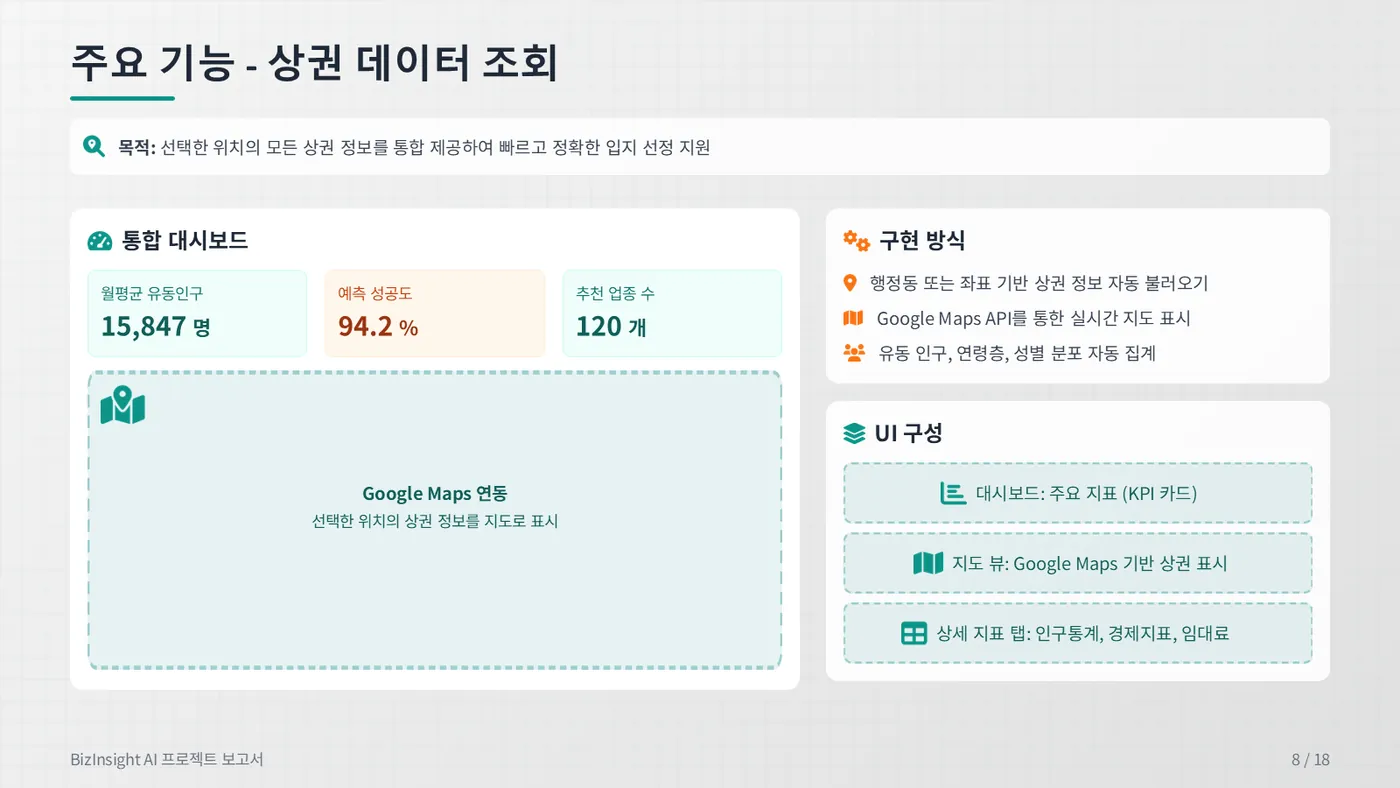Click the purpose sentence starting with 선택한 위치의 모든 상권
Image resolution: width=1400 pixels, height=788 pixels.
click(436, 148)
